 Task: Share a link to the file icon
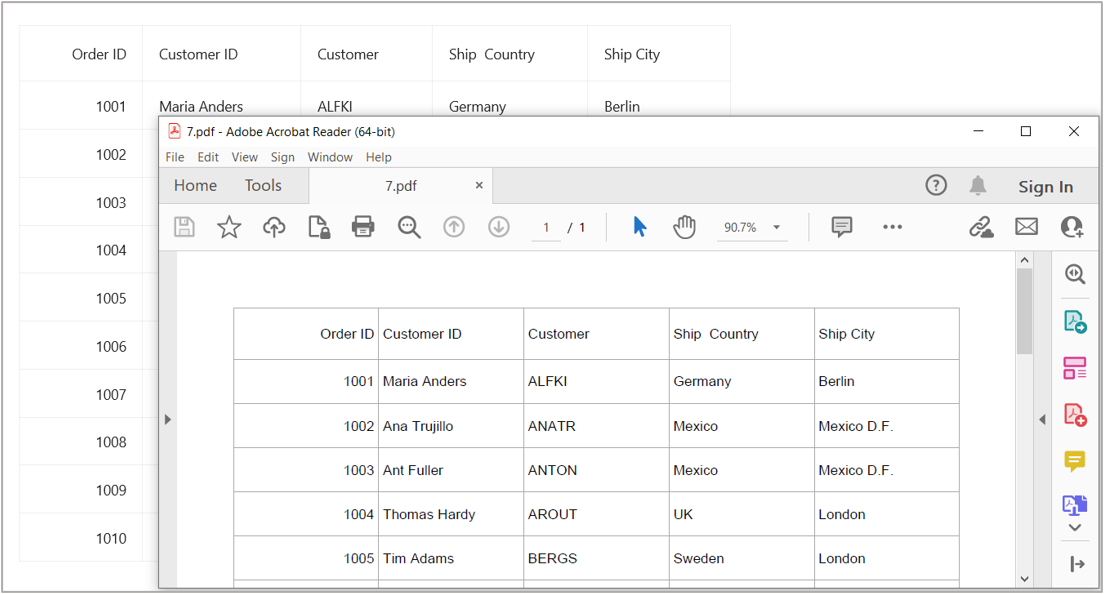coord(981,227)
